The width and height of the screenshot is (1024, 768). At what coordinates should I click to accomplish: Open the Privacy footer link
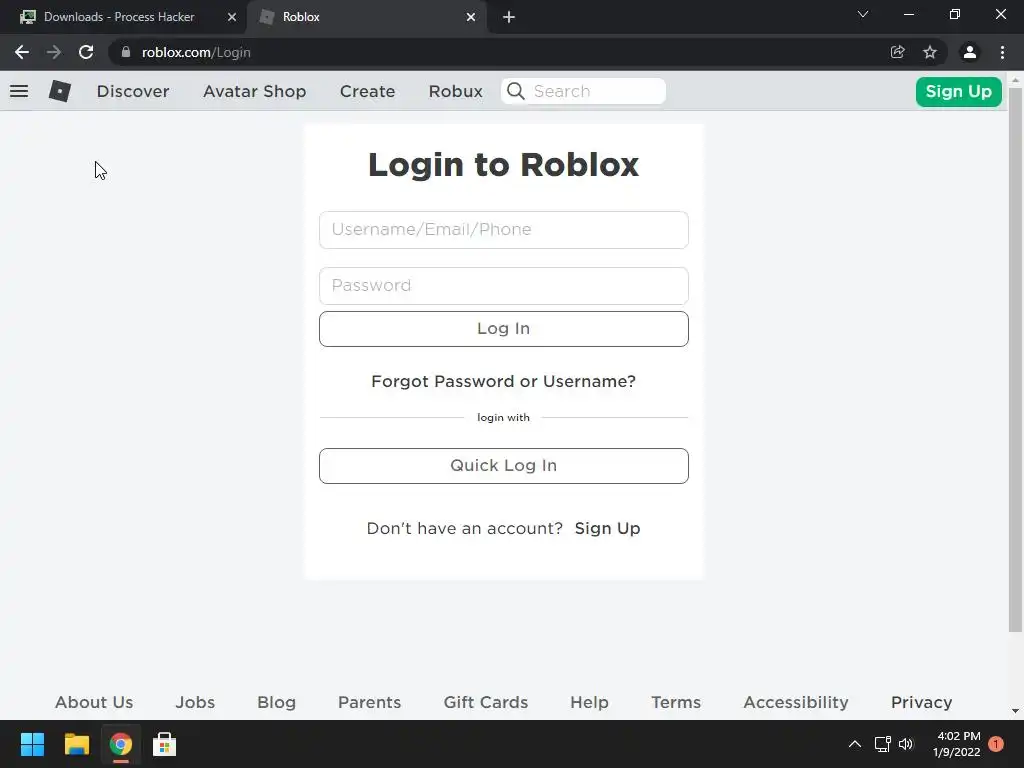tap(921, 702)
